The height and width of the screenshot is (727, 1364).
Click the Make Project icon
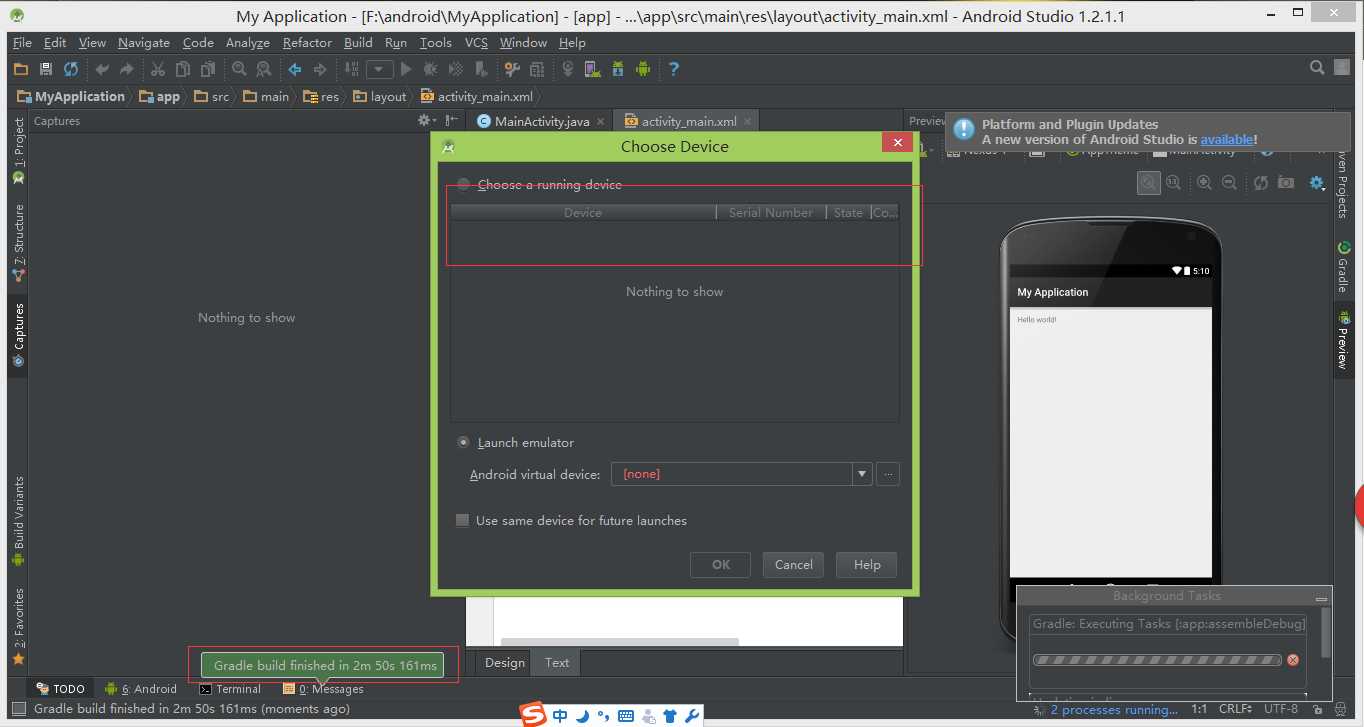pos(351,69)
